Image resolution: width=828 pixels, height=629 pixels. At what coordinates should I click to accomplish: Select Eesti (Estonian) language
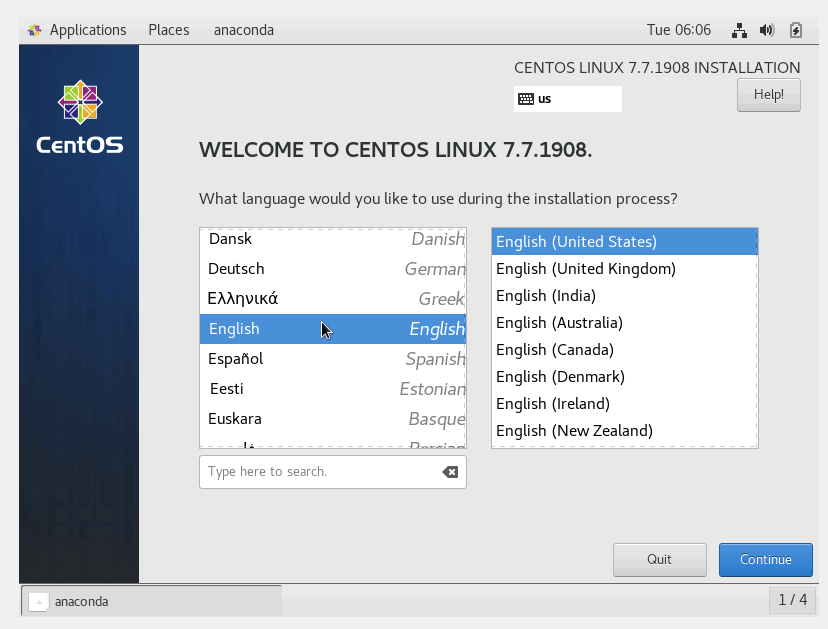[x=333, y=389]
